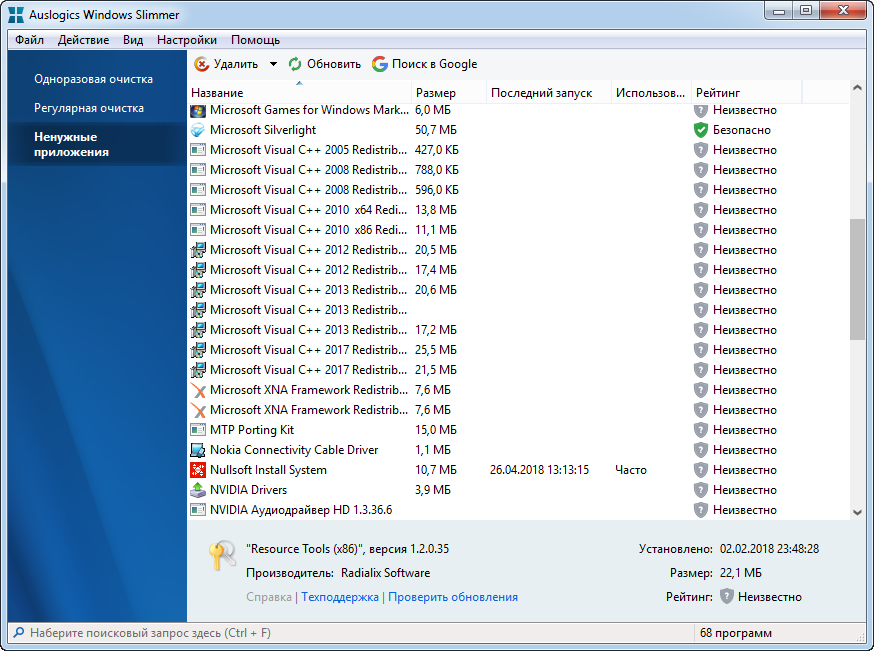
Task: Open the Вид menu
Action: tap(133, 40)
